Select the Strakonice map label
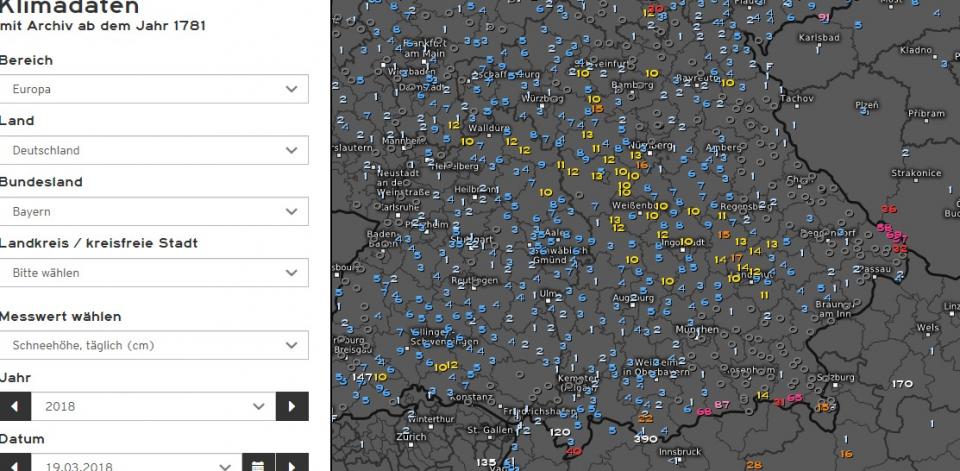Image resolution: width=960 pixels, height=471 pixels. [x=916, y=173]
